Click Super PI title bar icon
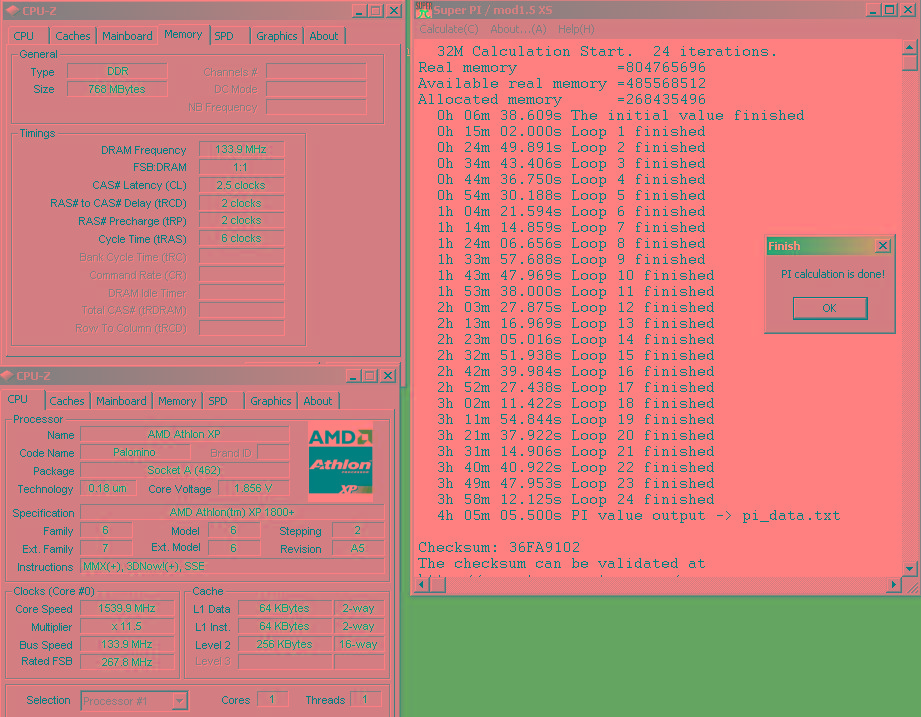The image size is (921, 717). point(423,10)
